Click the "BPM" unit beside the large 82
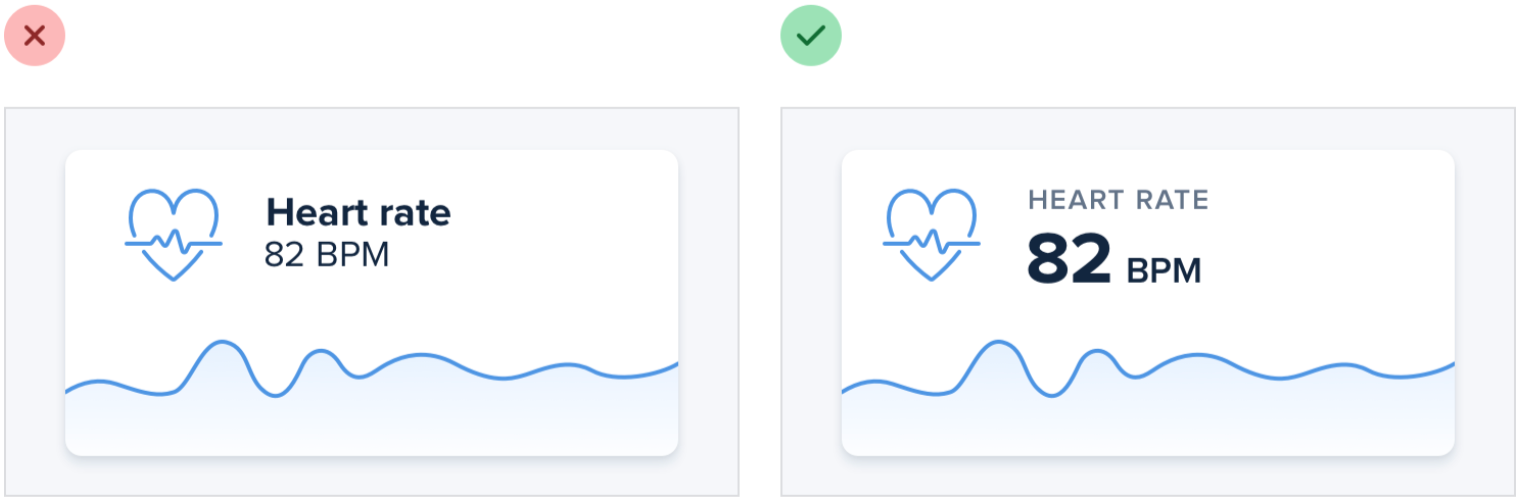 pos(1164,270)
